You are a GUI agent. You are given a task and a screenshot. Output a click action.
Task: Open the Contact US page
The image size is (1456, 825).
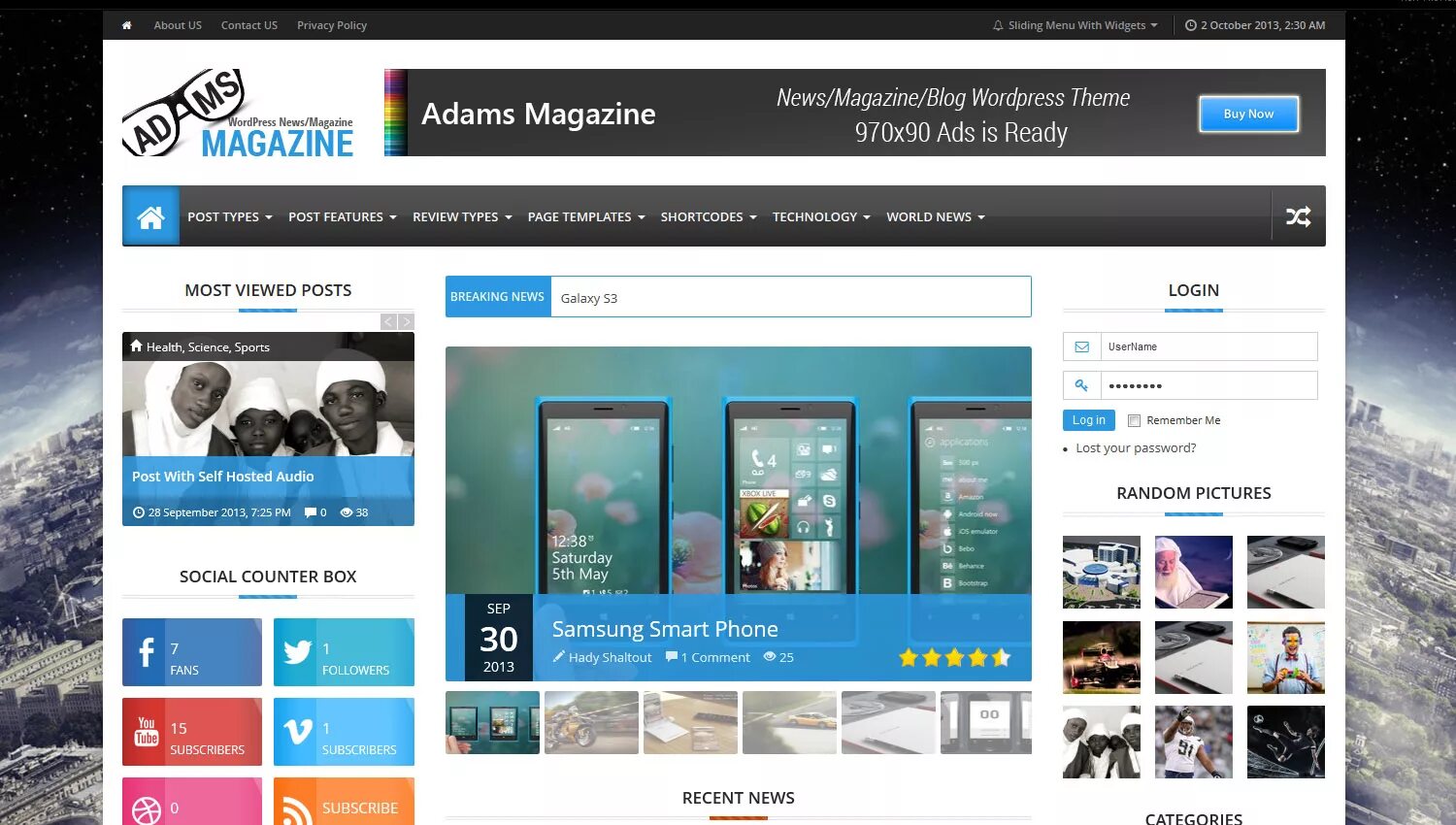[249, 25]
